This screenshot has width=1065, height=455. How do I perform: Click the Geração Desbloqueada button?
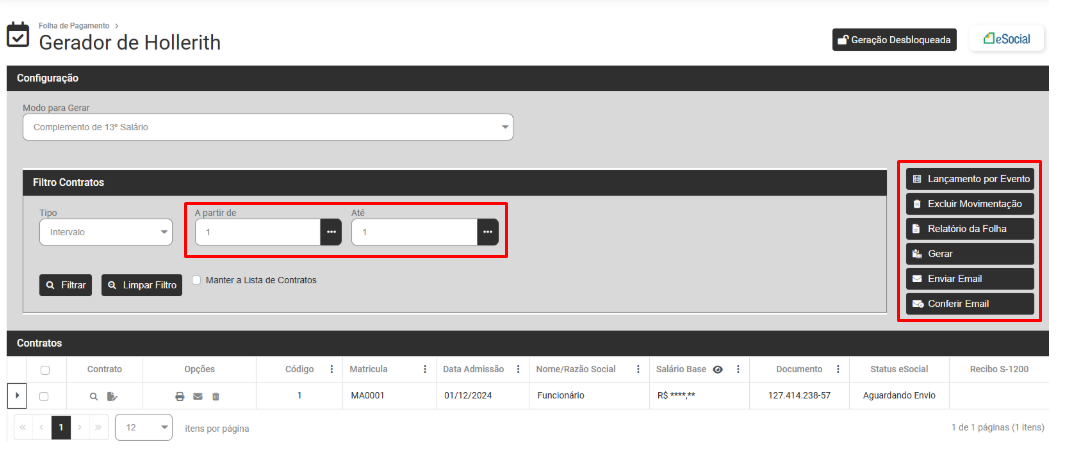[895, 39]
